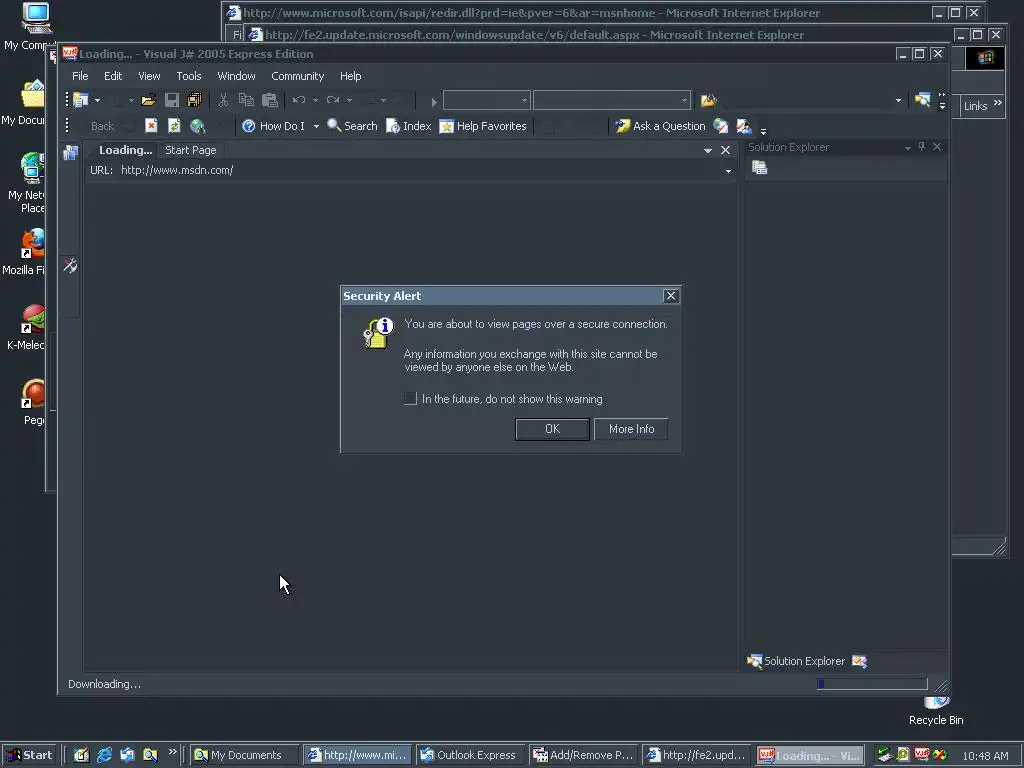Open the side tab icon beside Loading tab
This screenshot has height=768, width=1024.
coord(71,152)
